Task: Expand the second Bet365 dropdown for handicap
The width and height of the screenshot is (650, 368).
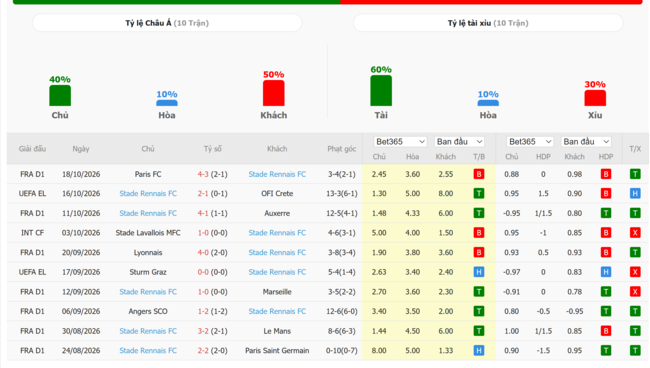Action: (x=530, y=142)
